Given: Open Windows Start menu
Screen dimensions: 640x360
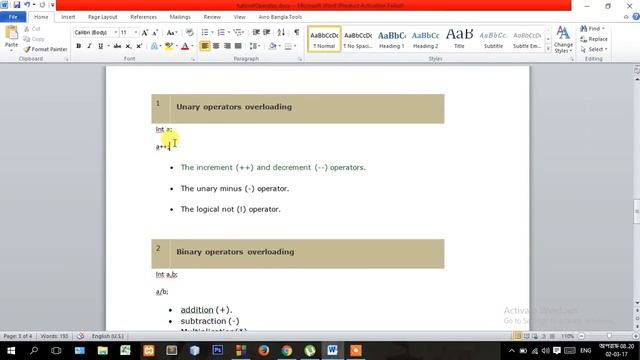Looking at the screenshot, I should coord(11,350).
